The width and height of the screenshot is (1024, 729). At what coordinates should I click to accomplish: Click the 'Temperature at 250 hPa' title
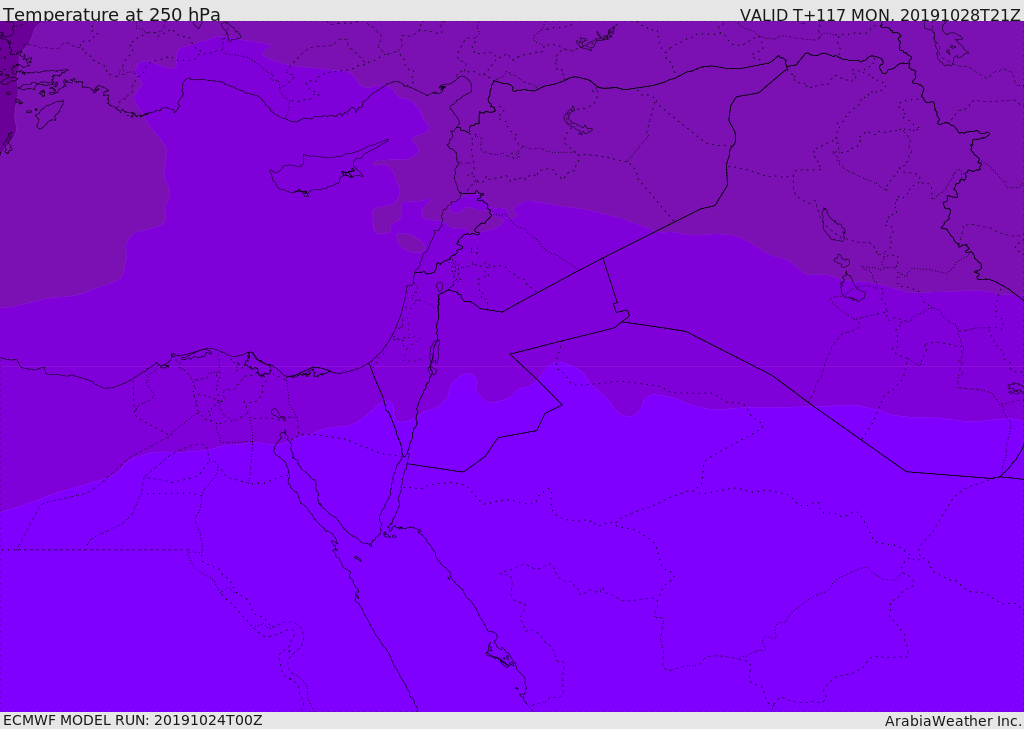click(x=112, y=14)
